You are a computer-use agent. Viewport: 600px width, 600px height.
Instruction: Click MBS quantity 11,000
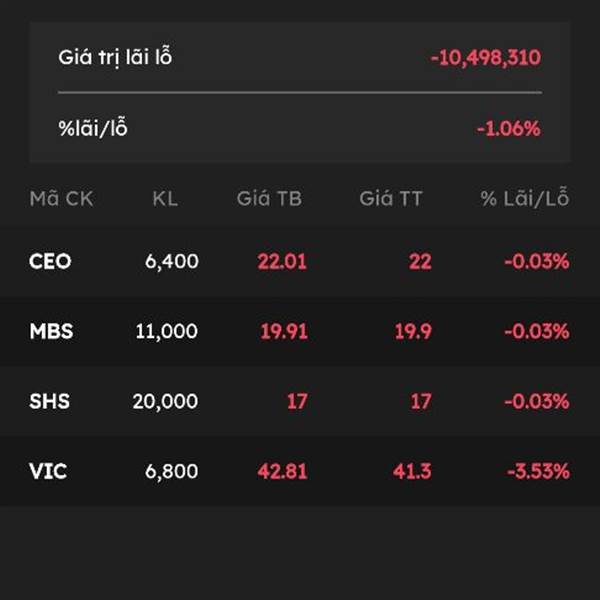pos(167,331)
